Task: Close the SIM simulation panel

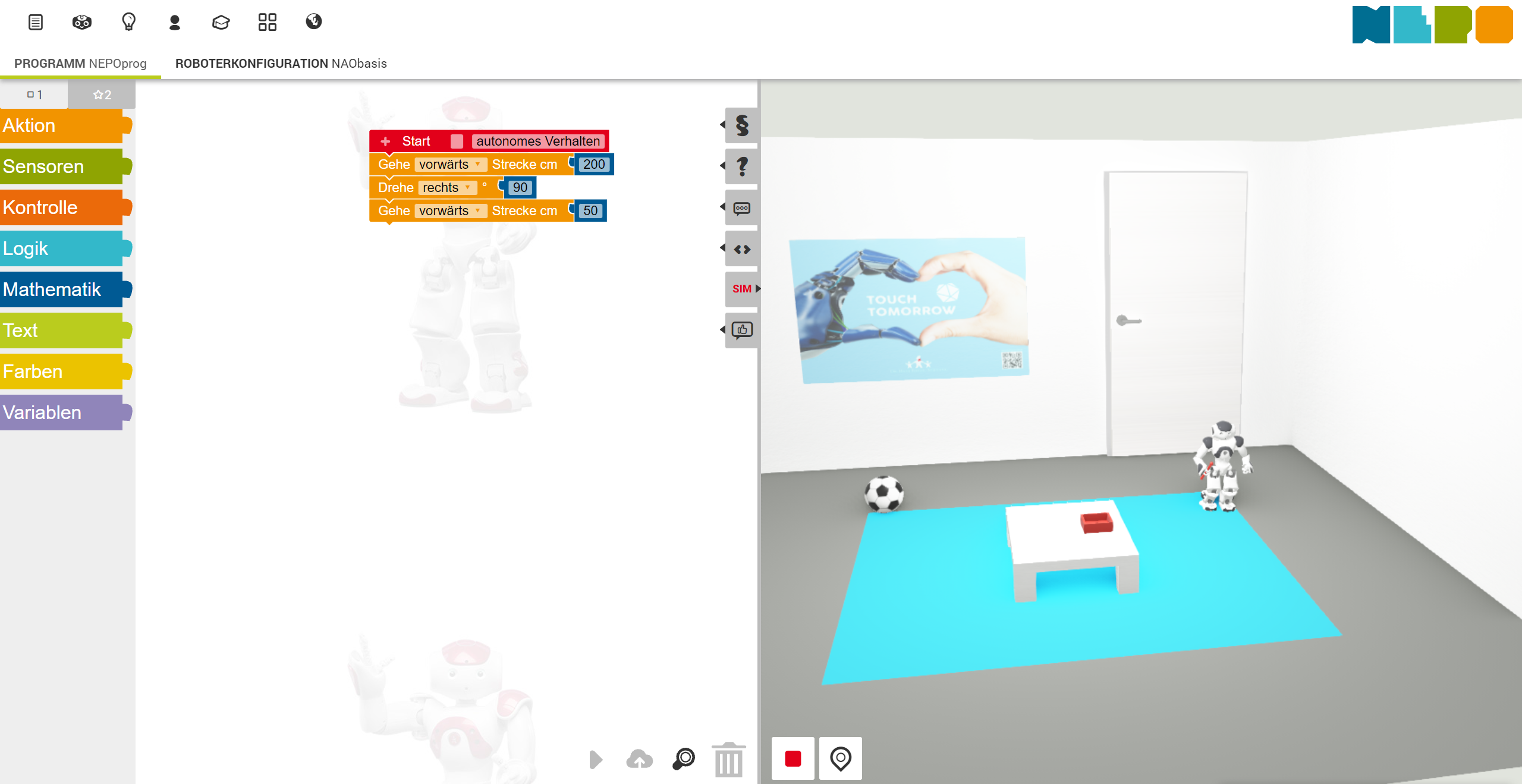Action: point(743,289)
